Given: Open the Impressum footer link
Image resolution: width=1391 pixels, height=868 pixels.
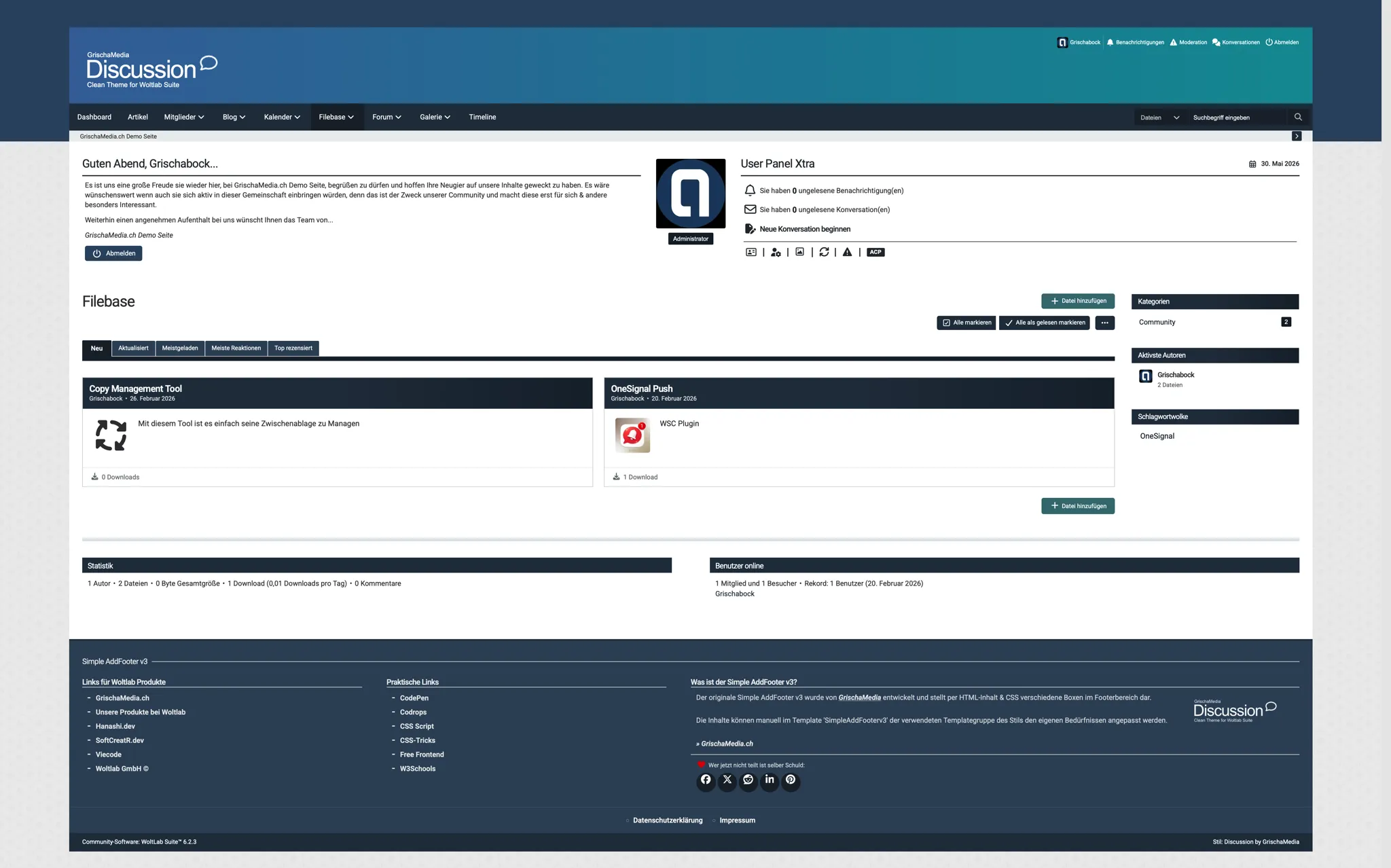Looking at the screenshot, I should click(737, 820).
